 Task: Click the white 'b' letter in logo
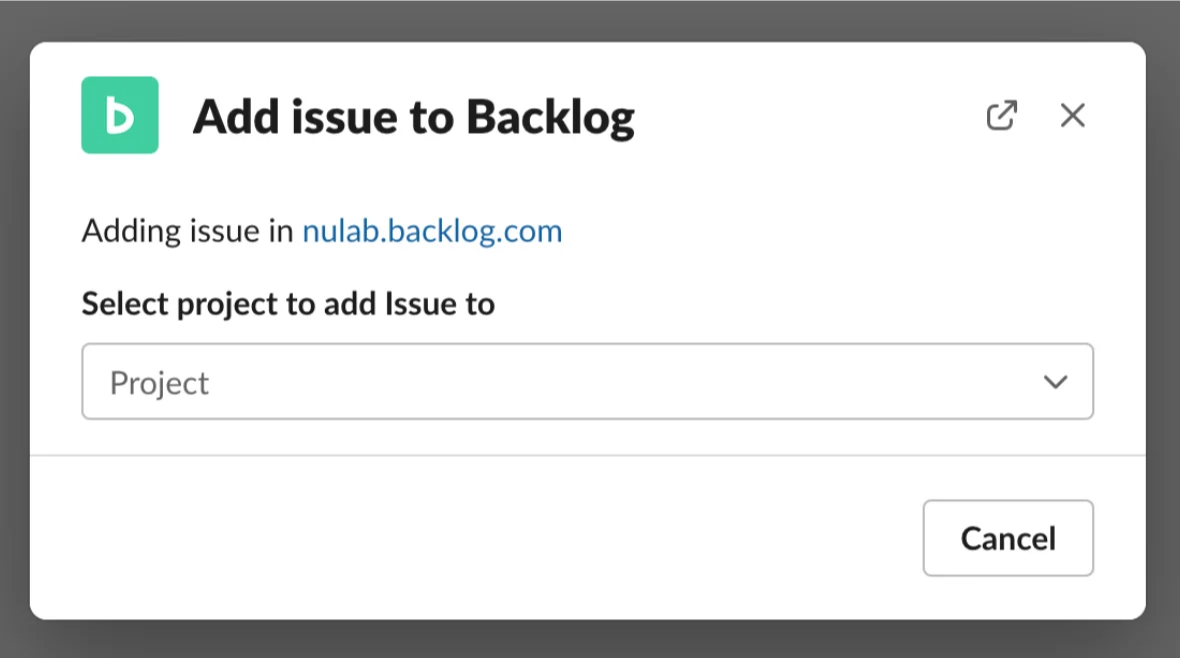pyautogui.click(x=120, y=115)
